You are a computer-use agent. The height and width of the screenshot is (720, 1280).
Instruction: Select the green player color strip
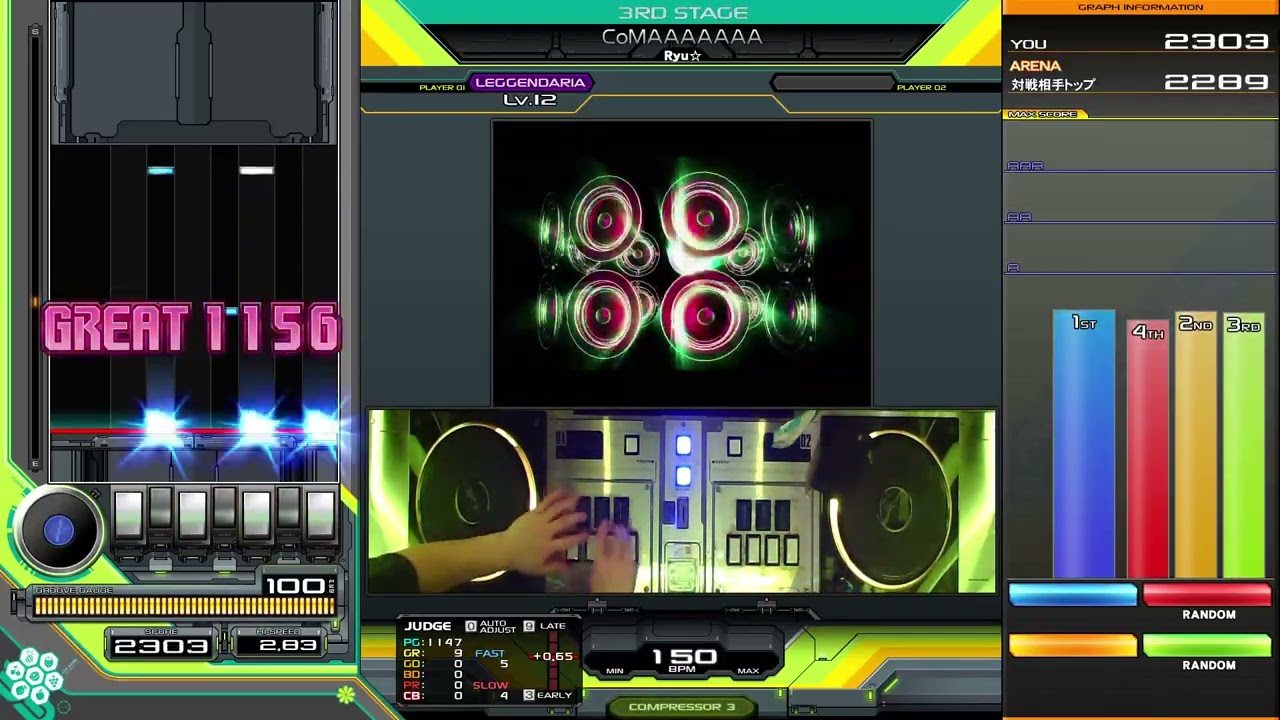pyautogui.click(x=1207, y=646)
